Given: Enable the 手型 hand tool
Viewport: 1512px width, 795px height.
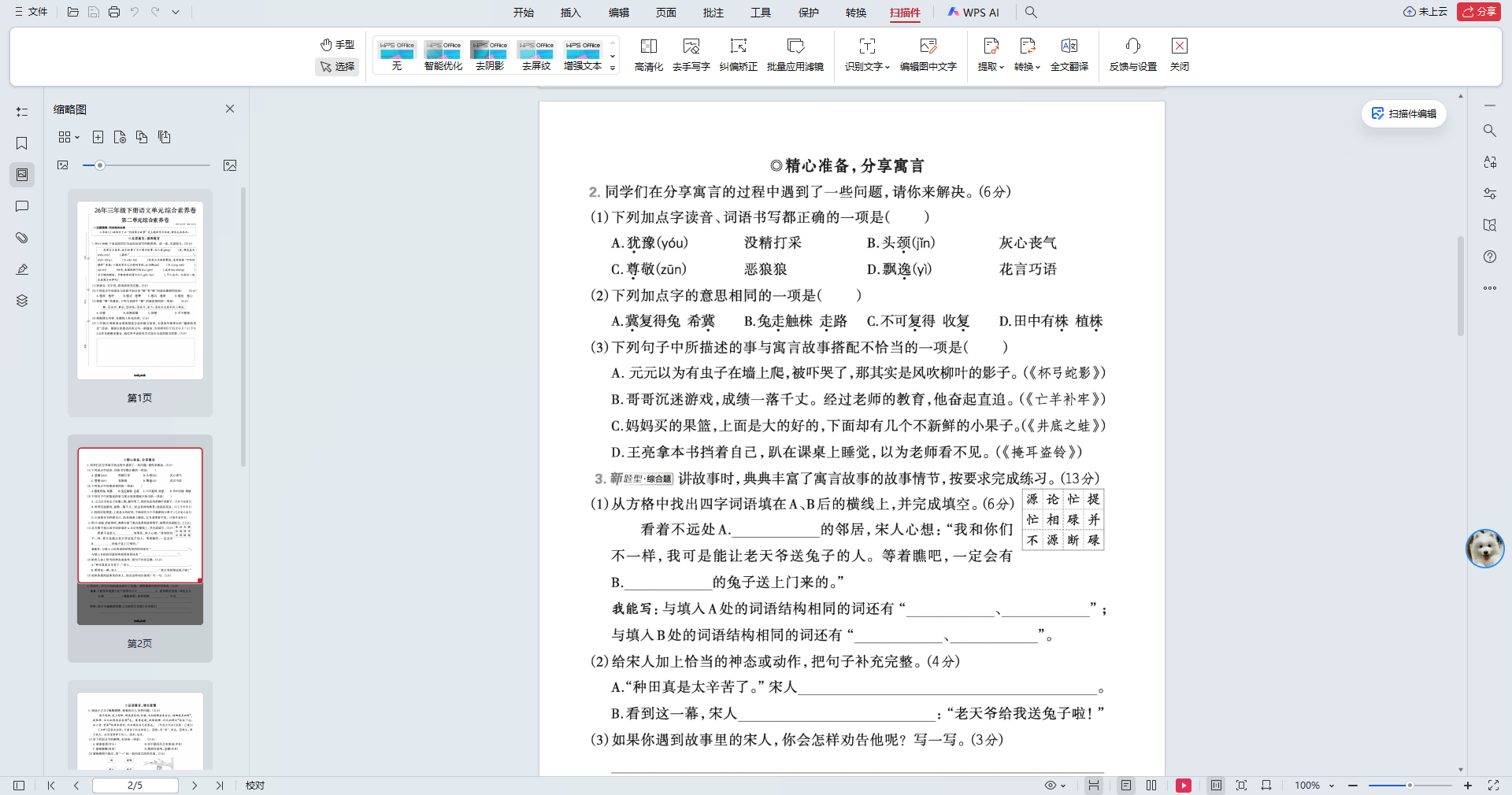Looking at the screenshot, I should click(x=337, y=45).
